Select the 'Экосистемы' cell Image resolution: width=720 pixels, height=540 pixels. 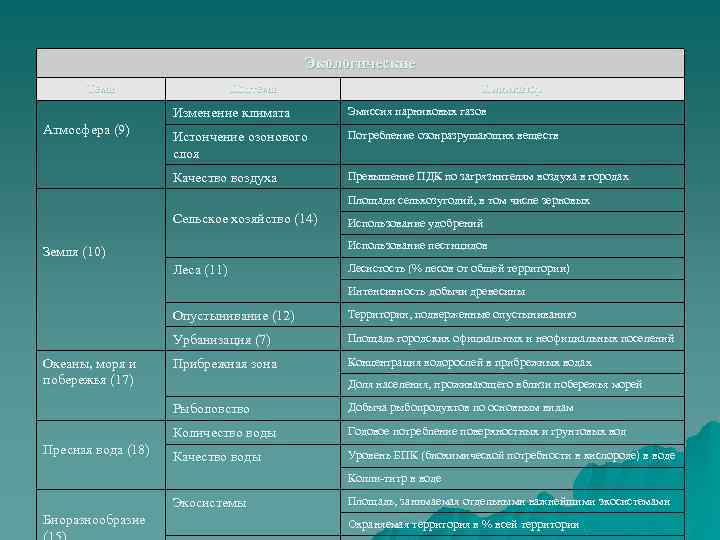253,512
